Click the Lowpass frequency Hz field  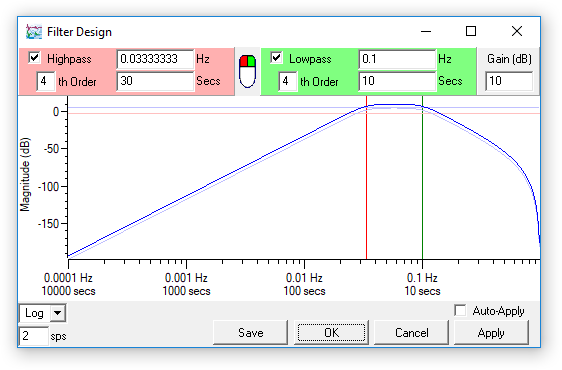pos(397,59)
